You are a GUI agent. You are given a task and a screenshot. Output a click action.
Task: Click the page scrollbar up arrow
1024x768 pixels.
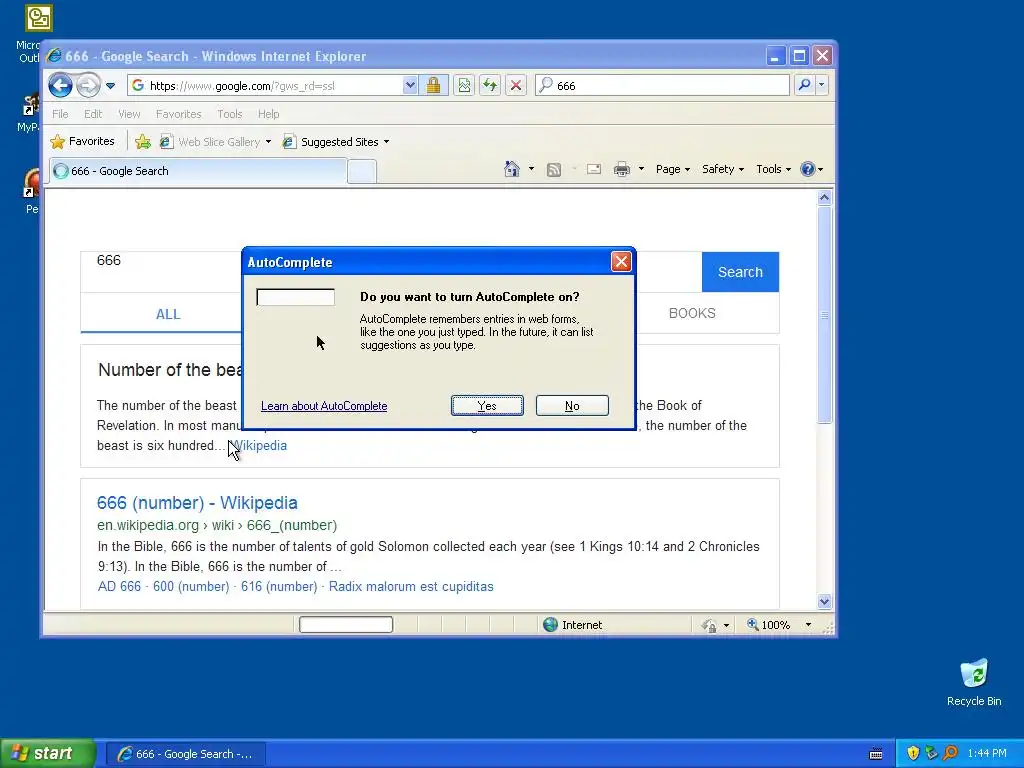(824, 197)
